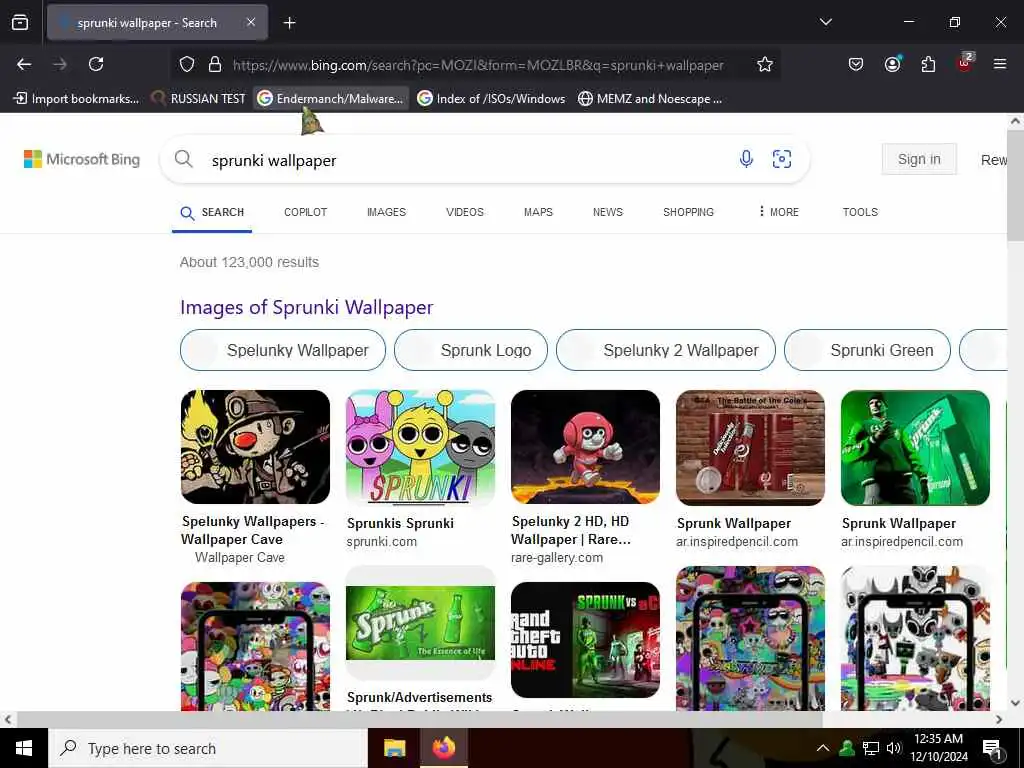1024x768 pixels.
Task: Go to Microsoft Bing home logo
Action: pyautogui.click(x=82, y=159)
